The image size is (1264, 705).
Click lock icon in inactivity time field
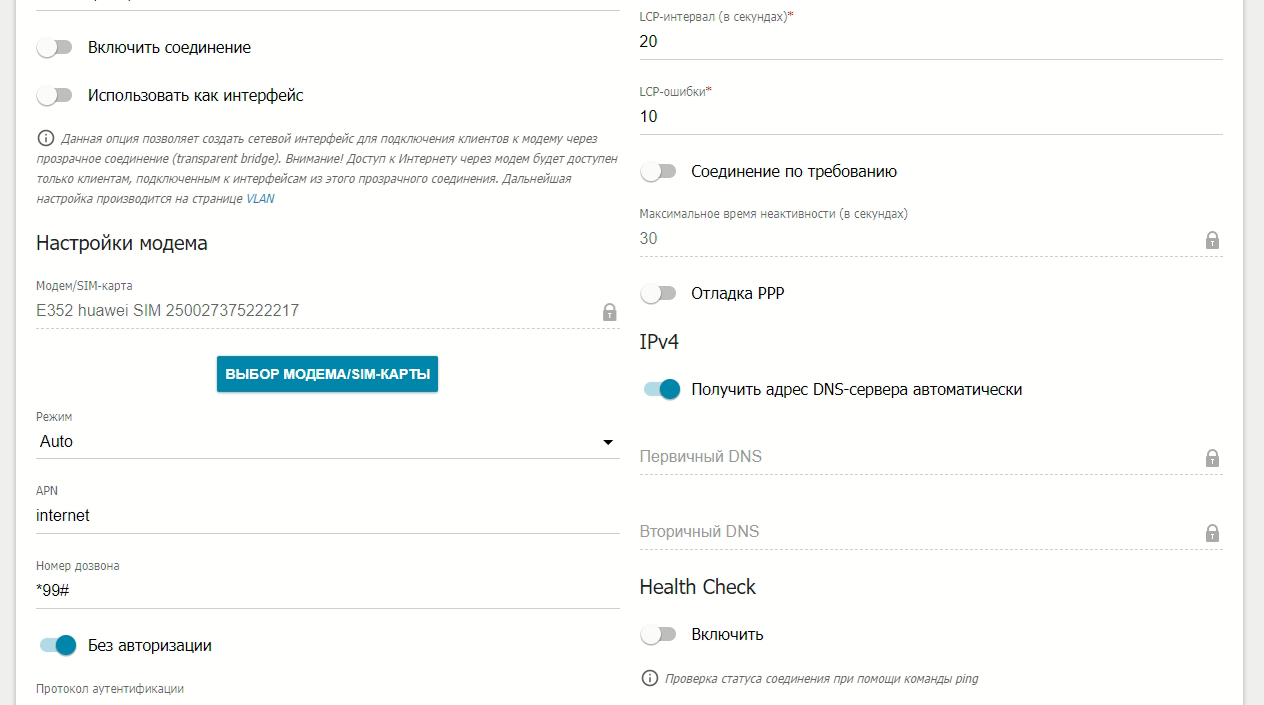pyautogui.click(x=1212, y=240)
